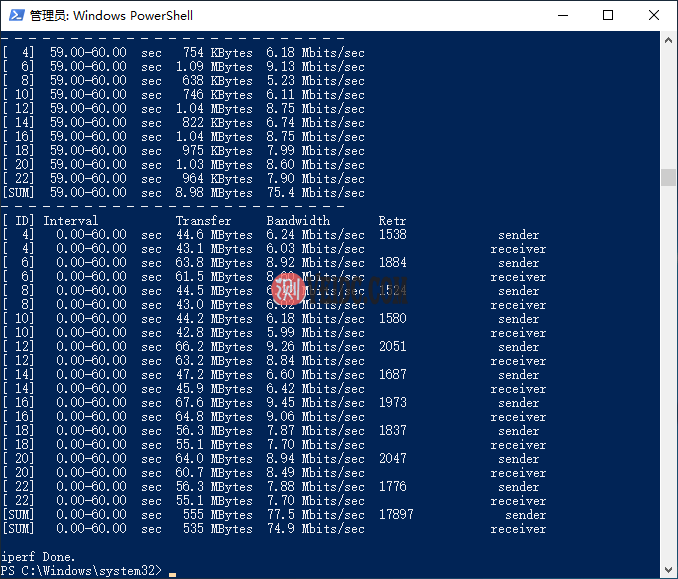Click the 1973 retransmit value
This screenshot has width=678, height=579.
click(x=393, y=403)
